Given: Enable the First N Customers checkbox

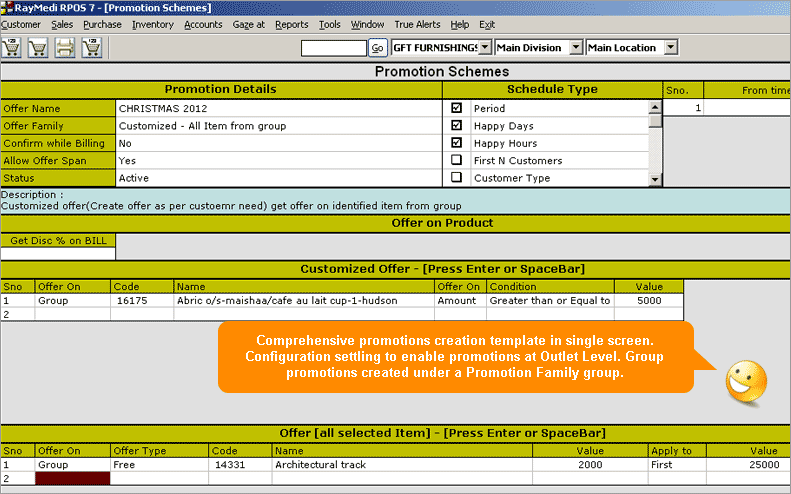Looking at the screenshot, I should coord(457,160).
